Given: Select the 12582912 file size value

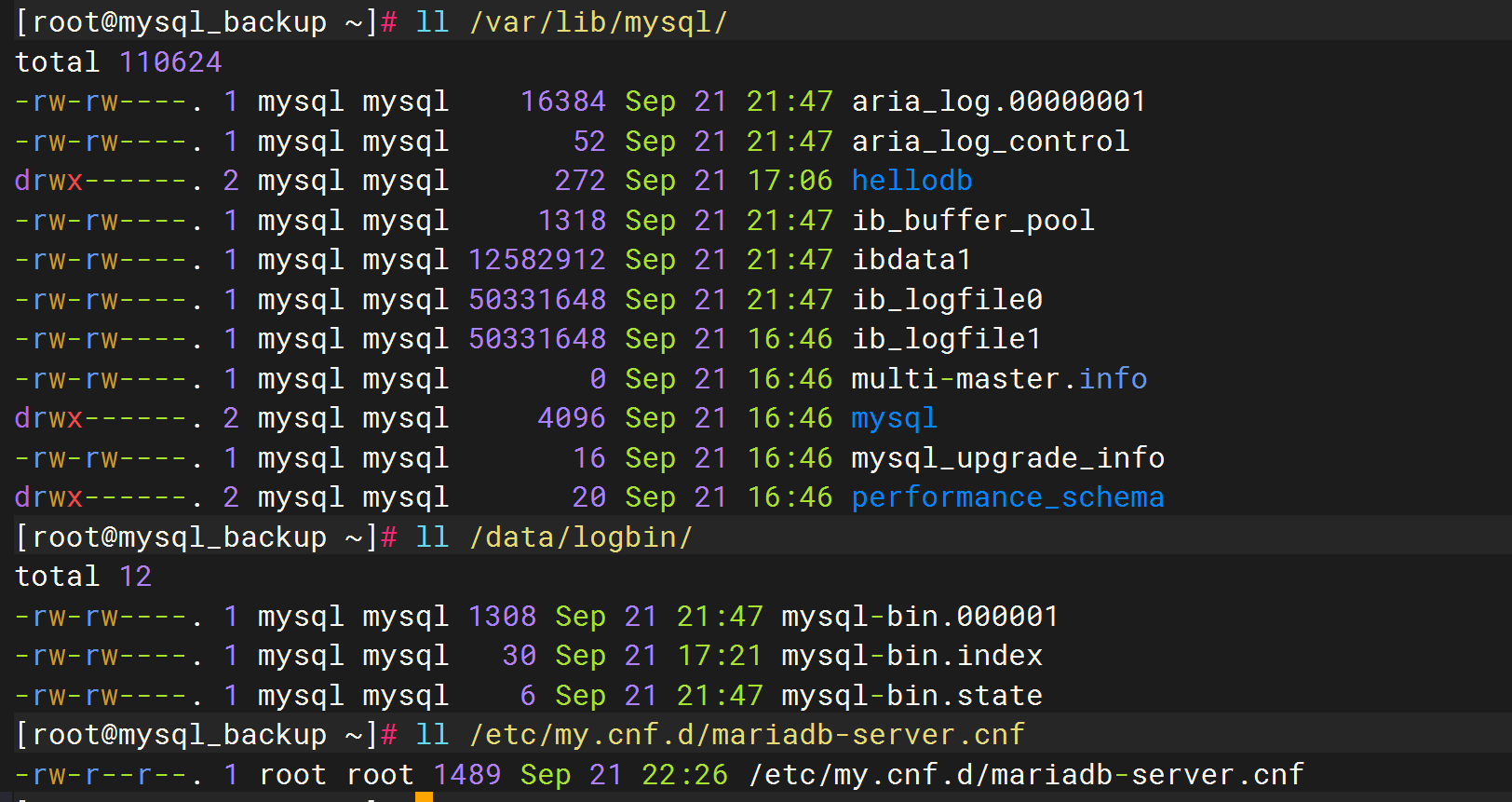Looking at the screenshot, I should tap(537, 259).
